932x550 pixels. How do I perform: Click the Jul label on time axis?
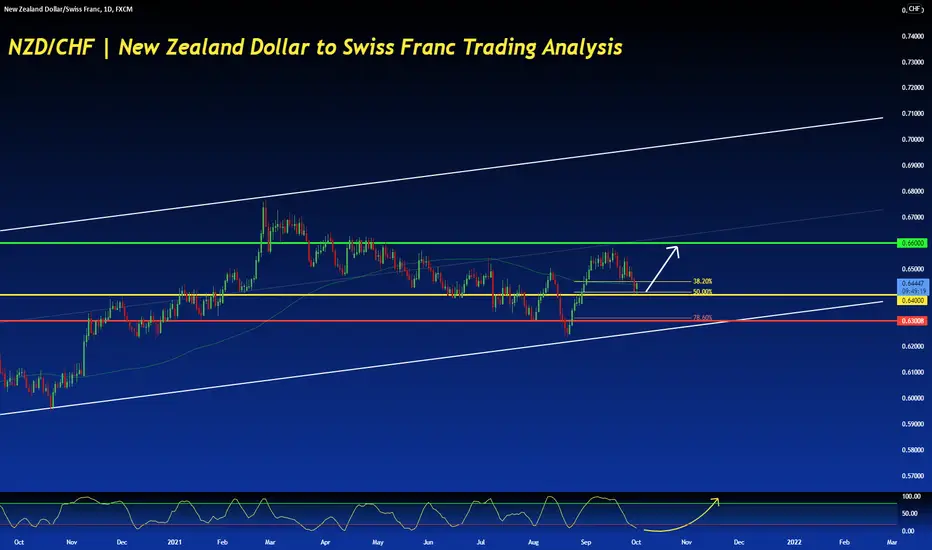pos(481,542)
